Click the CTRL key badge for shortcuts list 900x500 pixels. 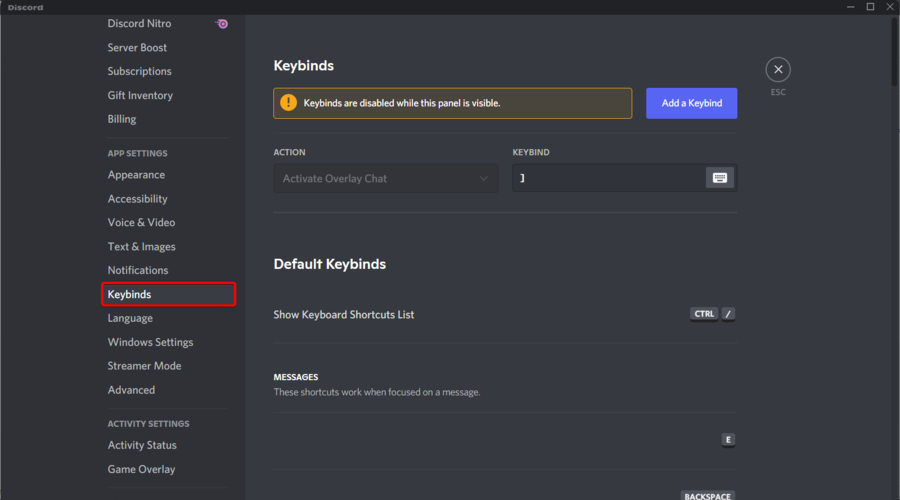click(704, 314)
